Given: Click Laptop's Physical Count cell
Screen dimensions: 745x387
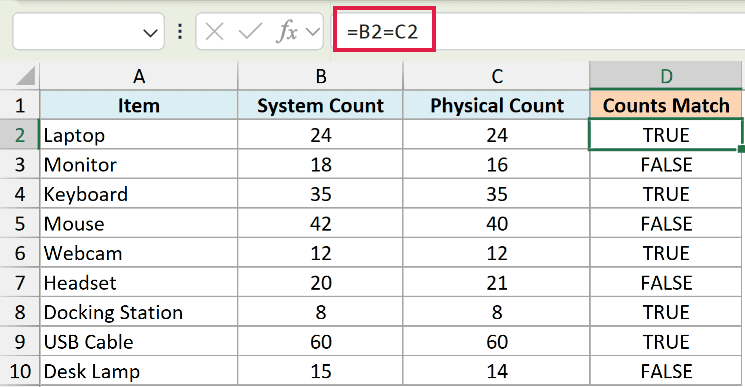Looking at the screenshot, I should [497, 135].
